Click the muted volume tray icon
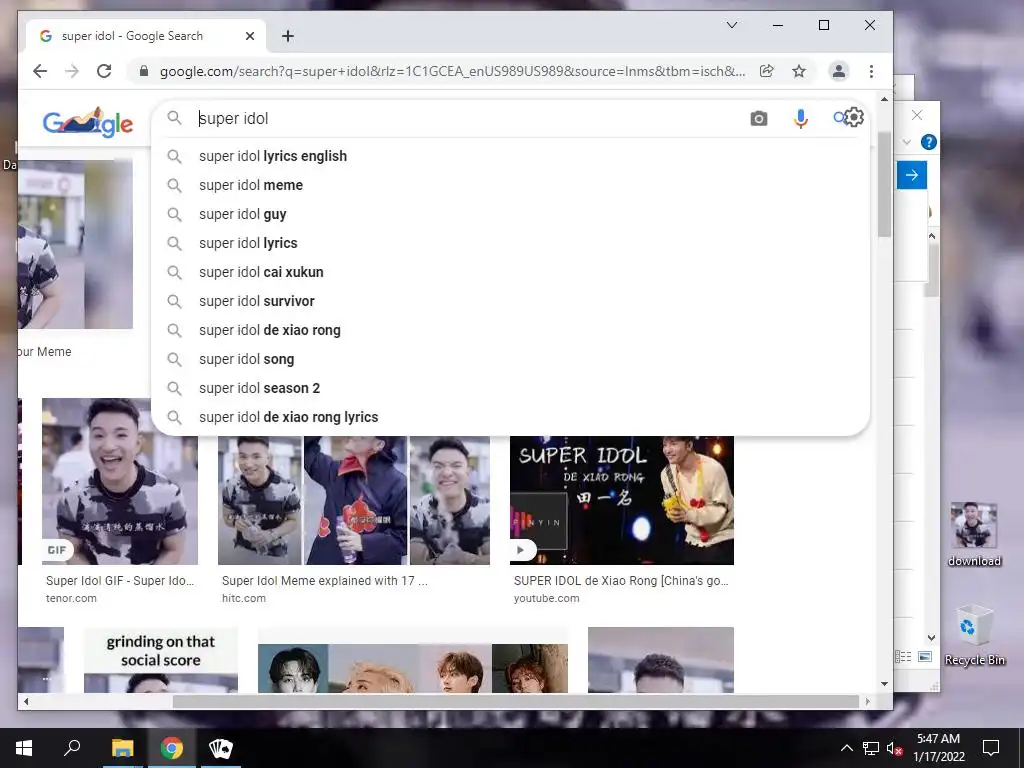This screenshot has height=768, width=1024. [894, 748]
